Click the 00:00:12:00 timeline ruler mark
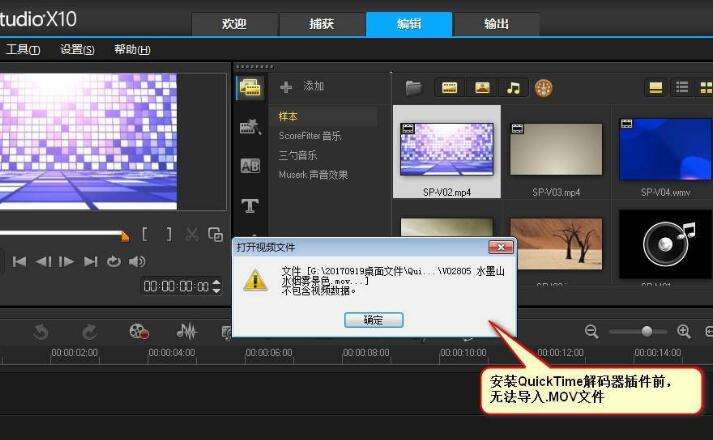Viewport: 713px width, 440px height. [560, 353]
